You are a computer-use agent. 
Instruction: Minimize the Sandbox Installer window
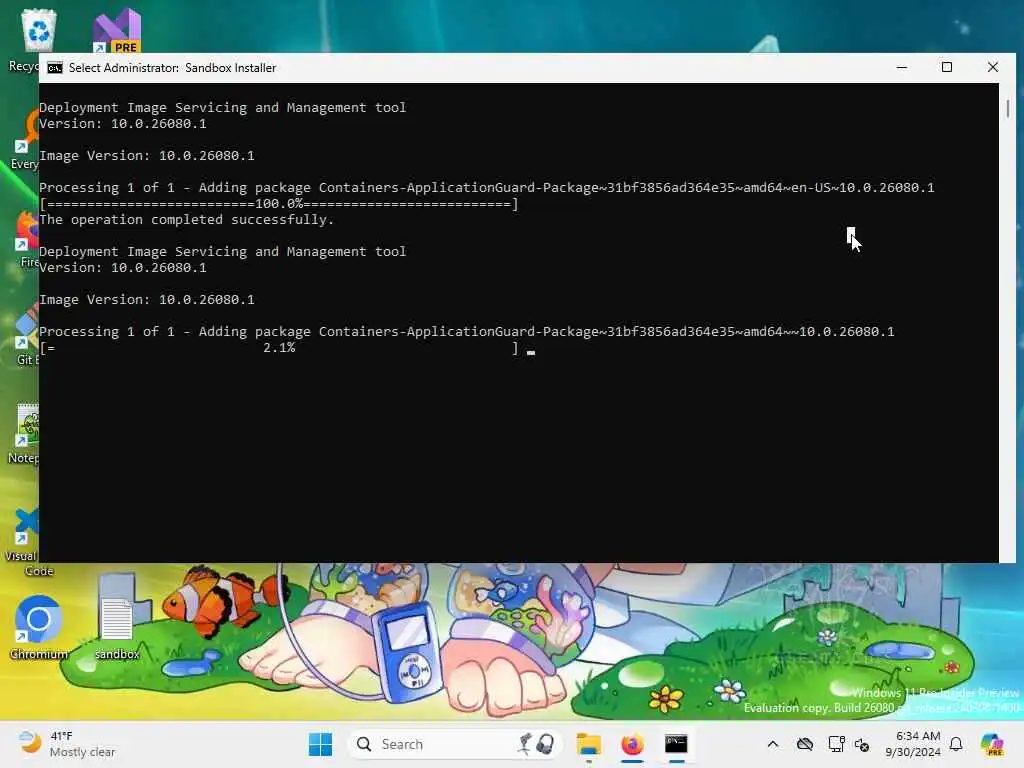(x=902, y=67)
